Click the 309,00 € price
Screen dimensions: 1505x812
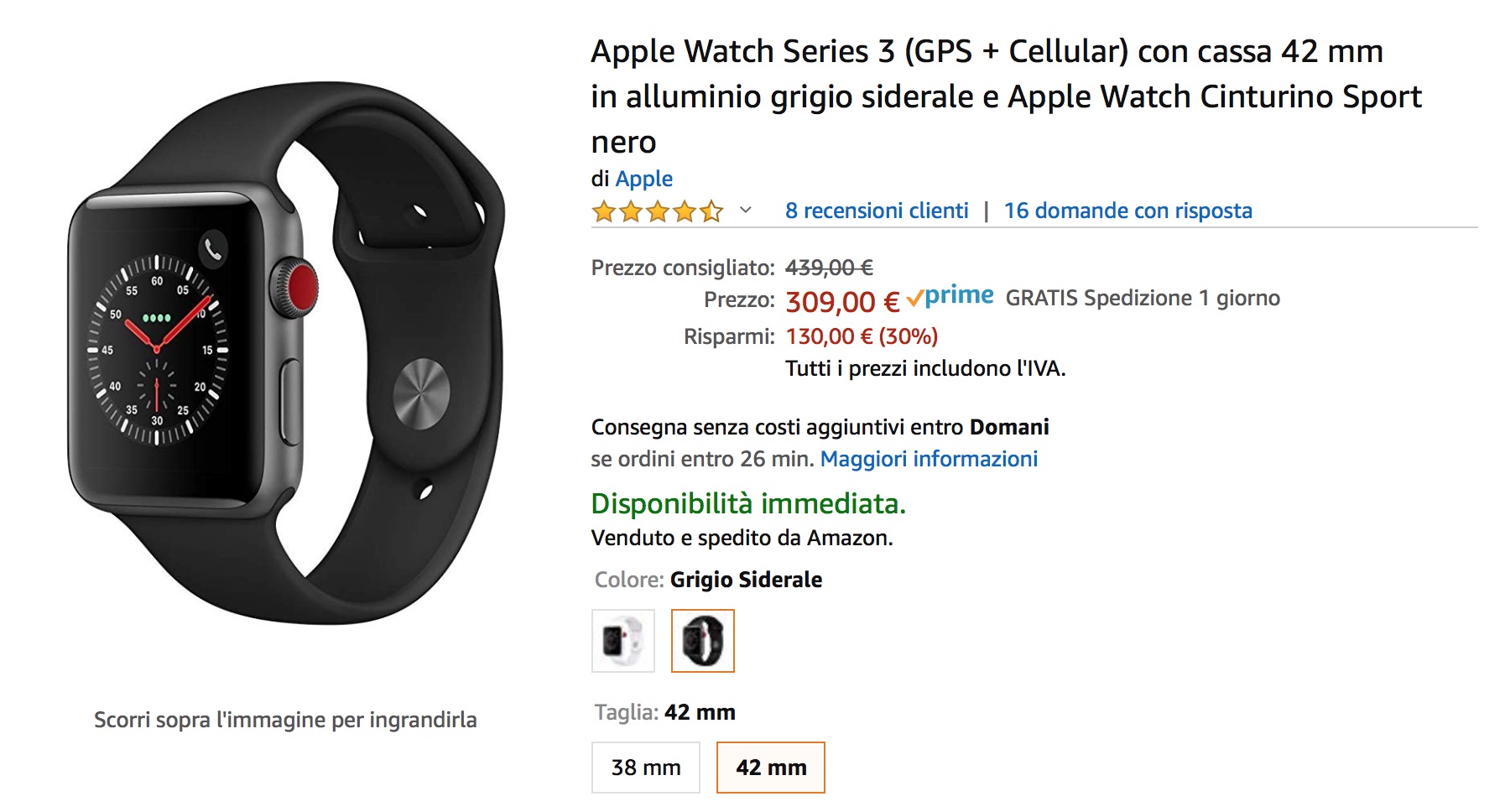point(841,301)
